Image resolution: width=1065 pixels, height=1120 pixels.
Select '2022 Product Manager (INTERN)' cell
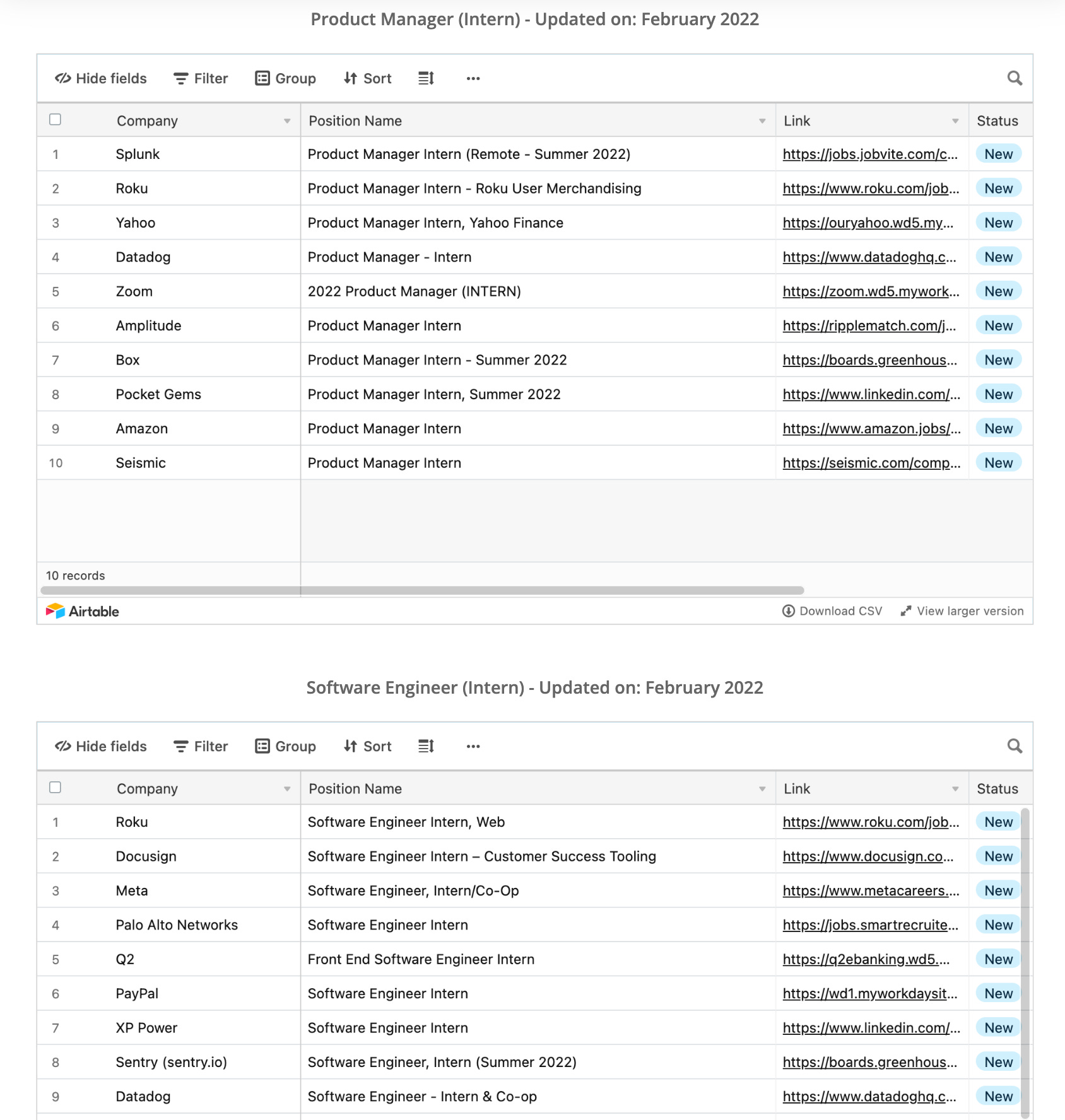pyautogui.click(x=538, y=291)
